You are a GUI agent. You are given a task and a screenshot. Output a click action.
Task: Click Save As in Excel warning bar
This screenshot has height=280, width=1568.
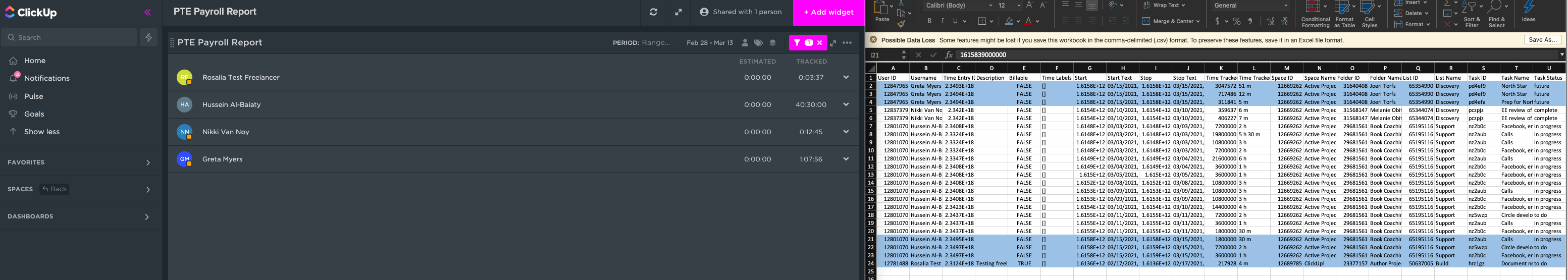[x=1543, y=39]
